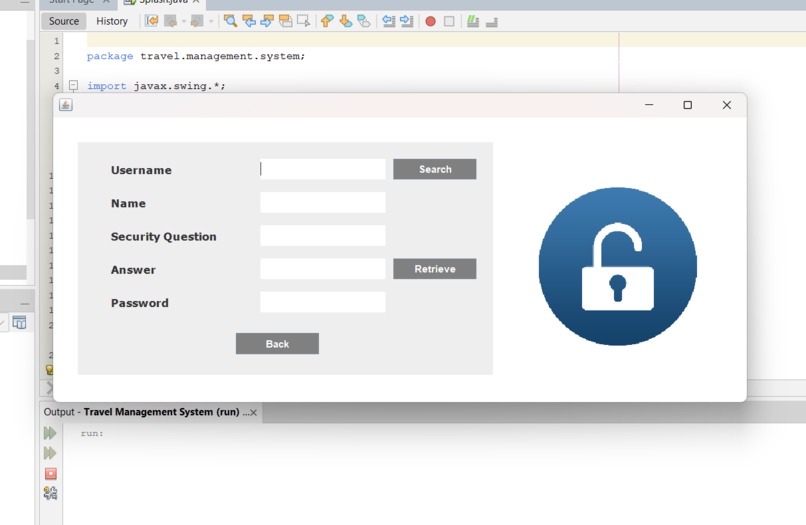Toggle Highlight Search icon in editor toolbar

(285, 21)
